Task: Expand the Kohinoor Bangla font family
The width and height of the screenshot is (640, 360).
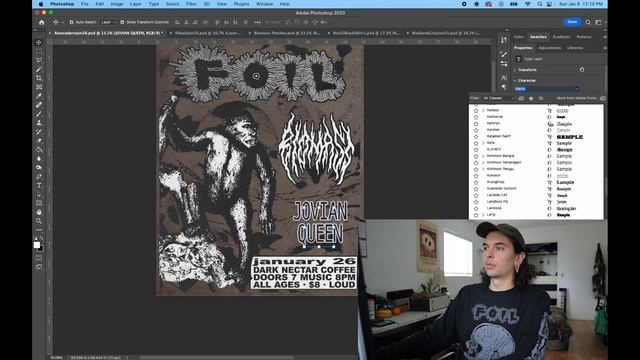Action: (x=483, y=156)
